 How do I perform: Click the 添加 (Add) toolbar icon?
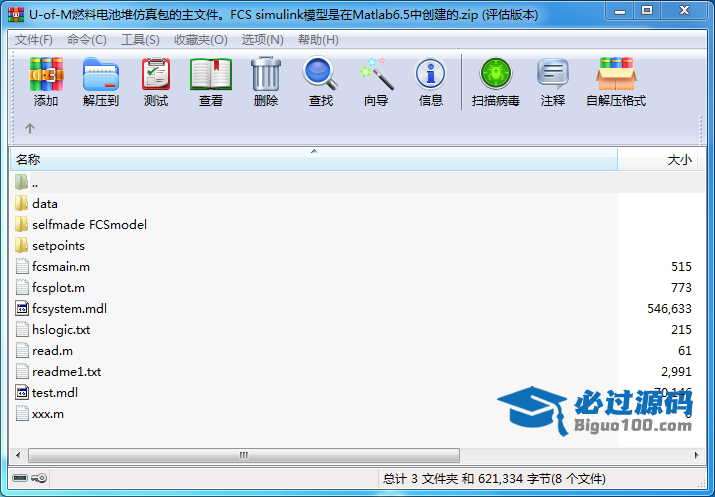coord(46,81)
